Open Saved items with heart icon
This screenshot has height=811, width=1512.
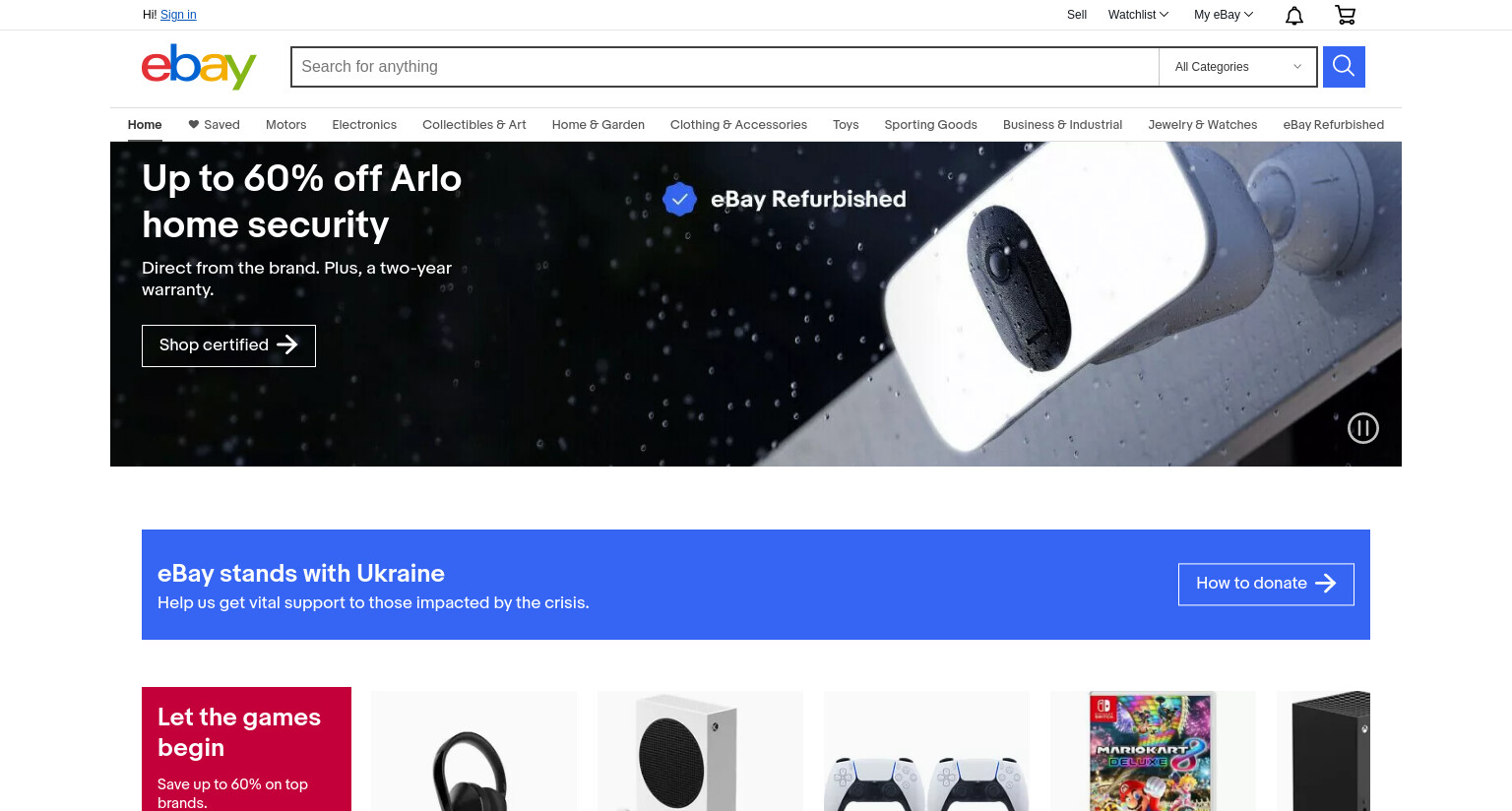pyautogui.click(x=214, y=125)
